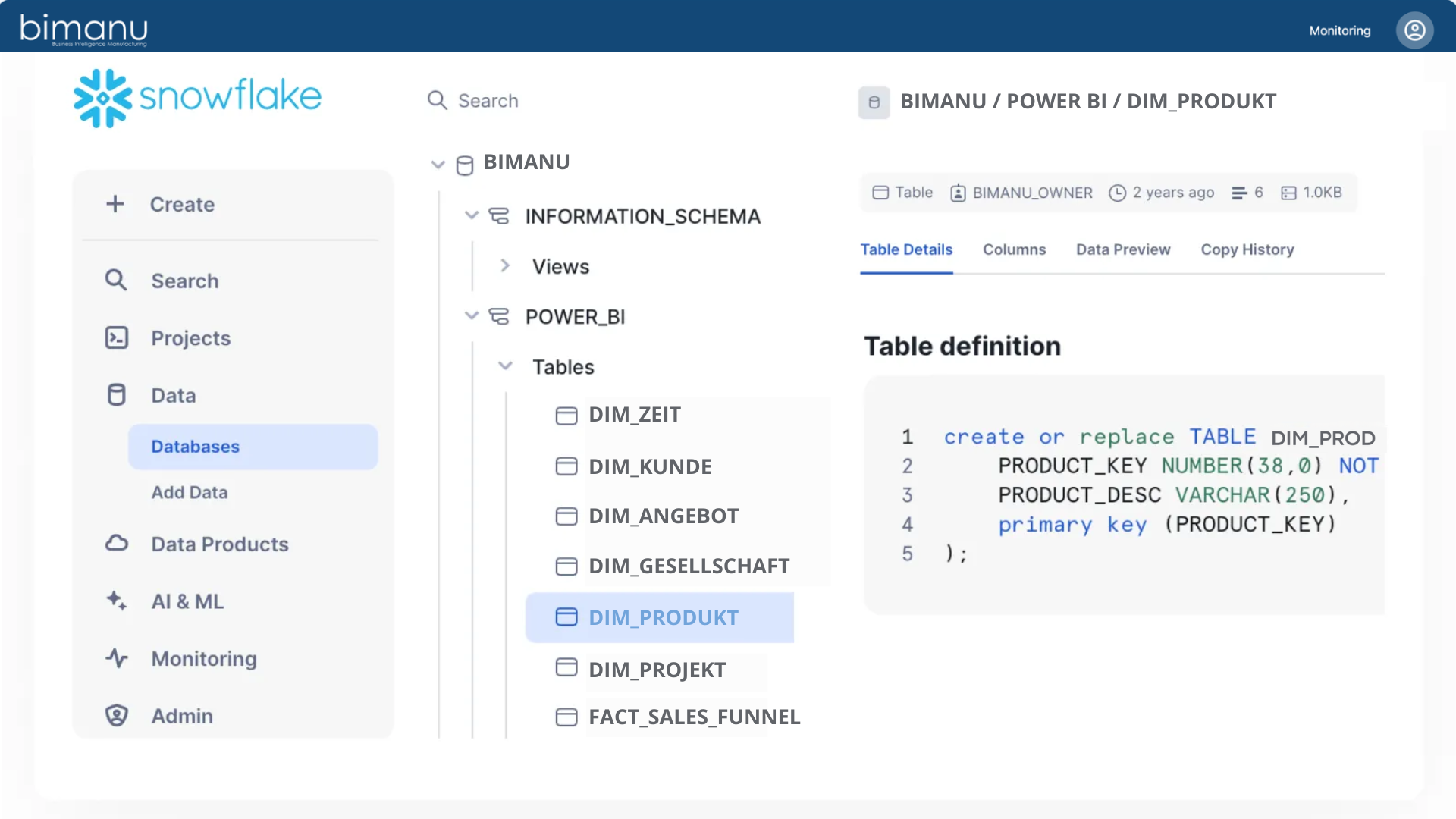Click the plus icon beside Create
The width and height of the screenshot is (1456, 819).
115,204
